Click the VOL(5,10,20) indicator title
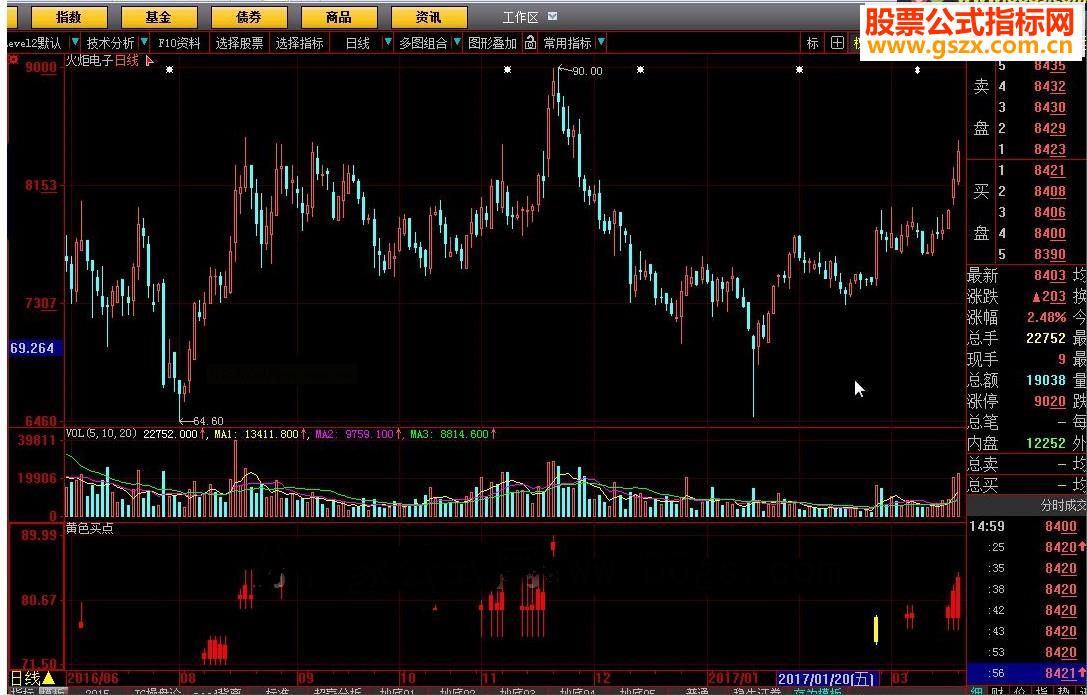 (x=101, y=434)
